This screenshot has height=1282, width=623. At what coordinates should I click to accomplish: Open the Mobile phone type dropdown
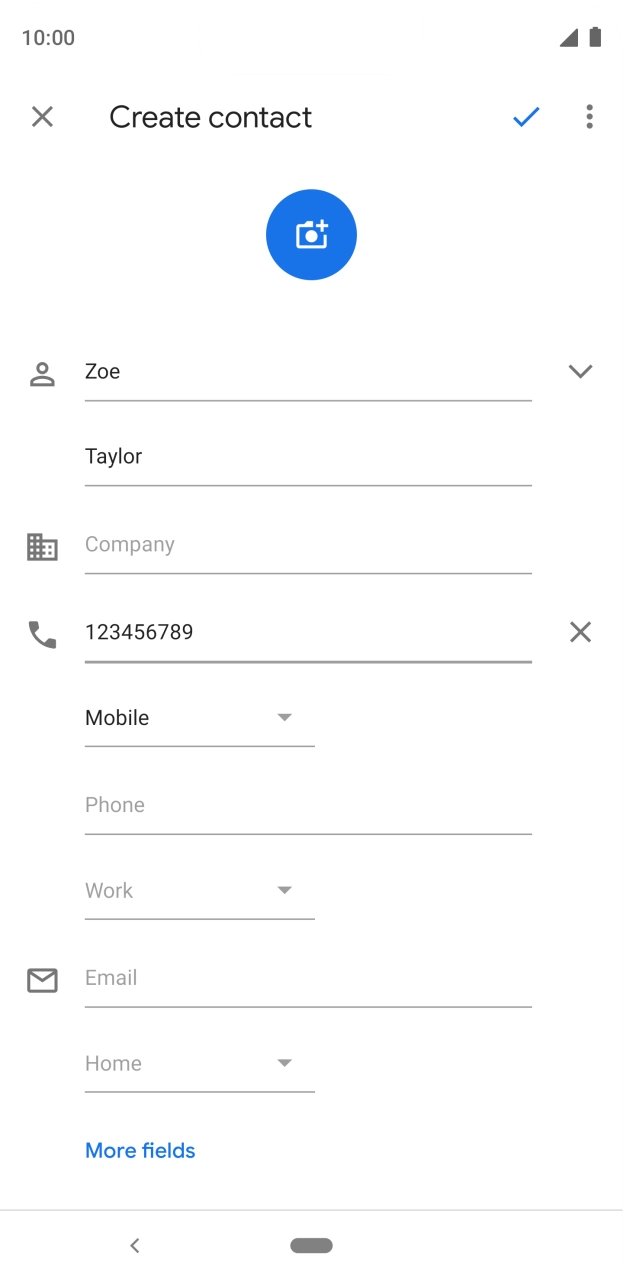tap(199, 718)
